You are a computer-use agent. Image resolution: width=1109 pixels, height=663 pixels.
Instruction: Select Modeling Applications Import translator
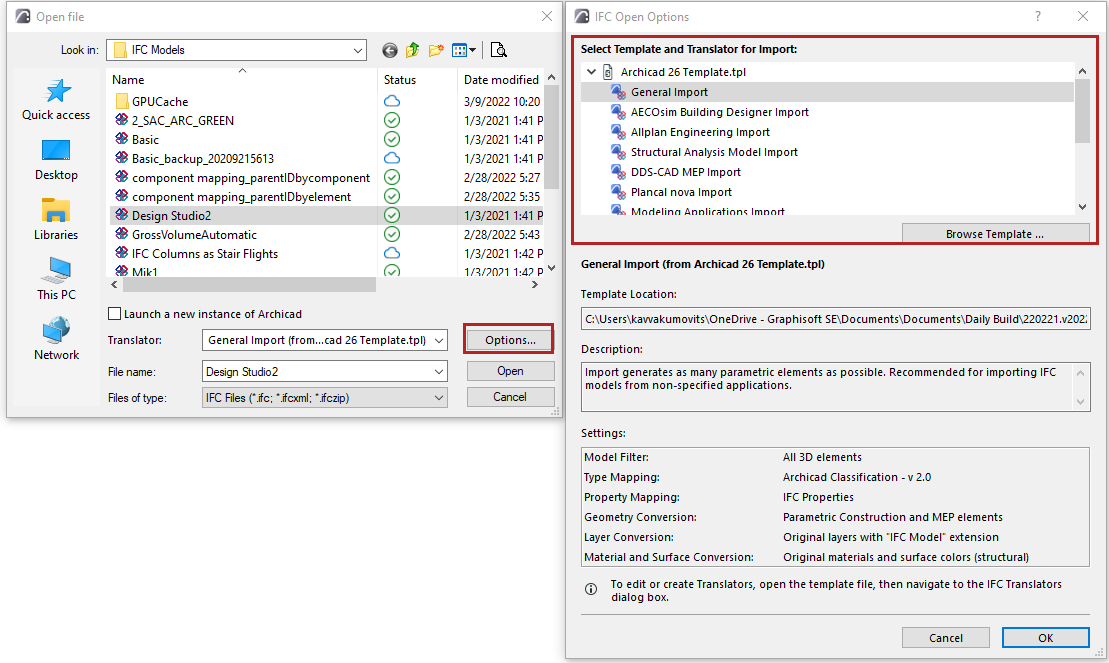[x=707, y=210]
